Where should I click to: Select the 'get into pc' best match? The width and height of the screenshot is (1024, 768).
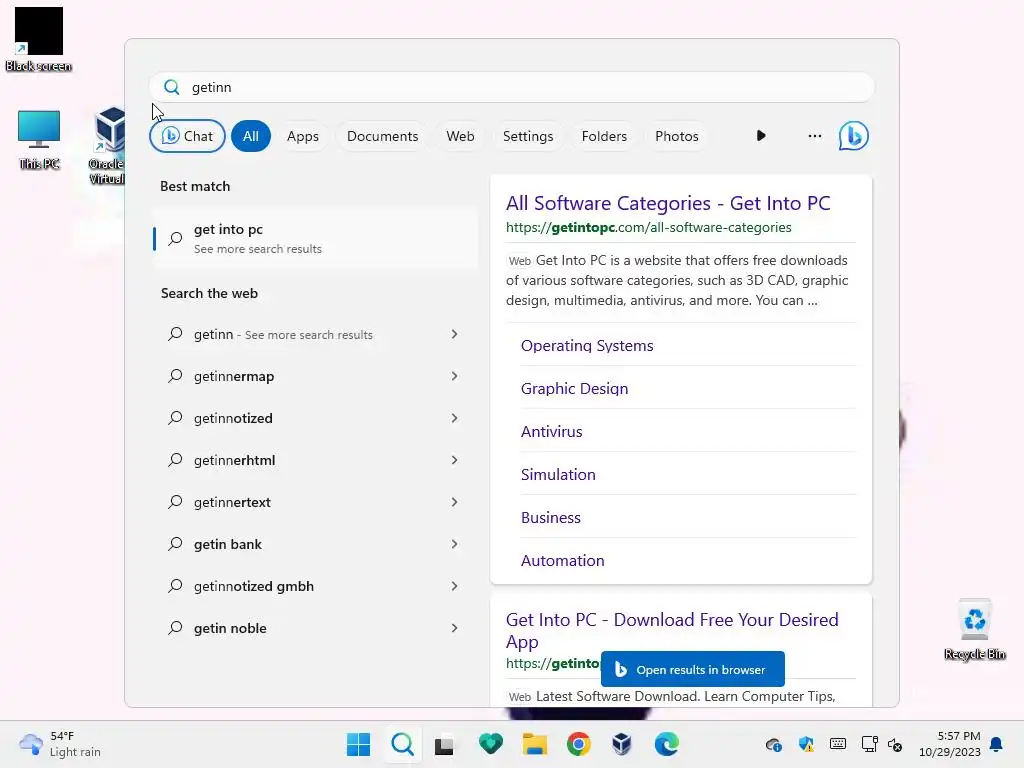pyautogui.click(x=315, y=238)
